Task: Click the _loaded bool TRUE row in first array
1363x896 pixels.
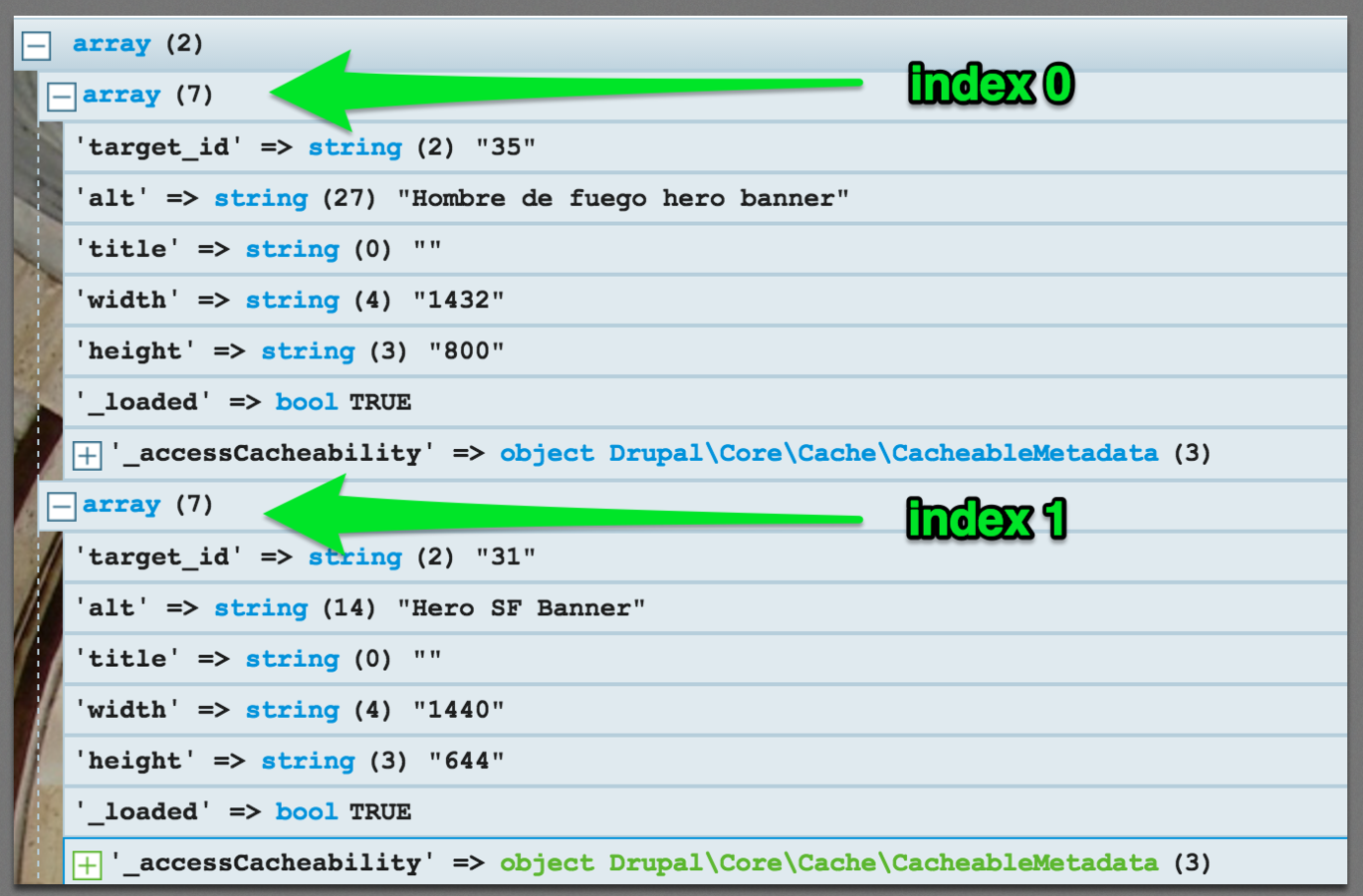Action: point(705,402)
